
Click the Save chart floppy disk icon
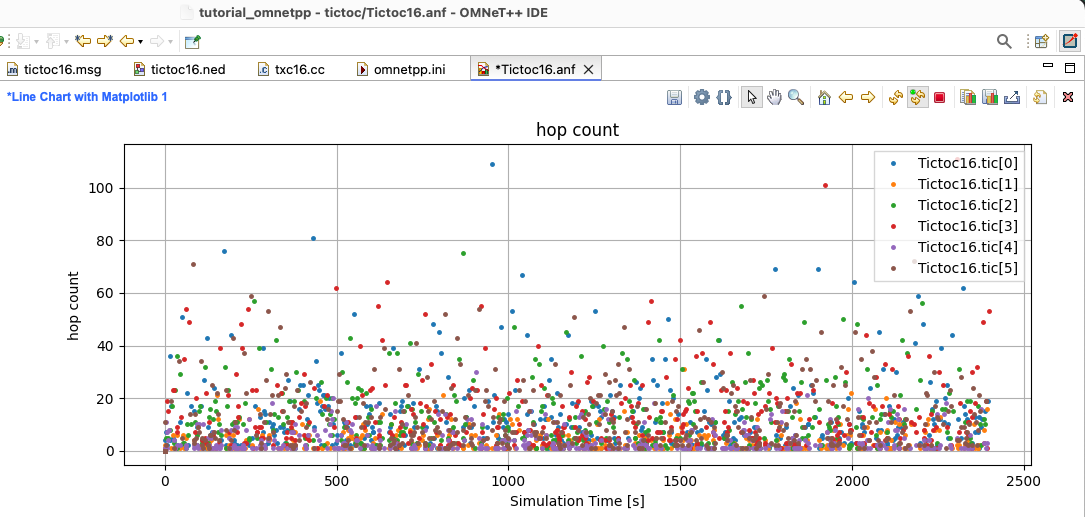pos(675,98)
